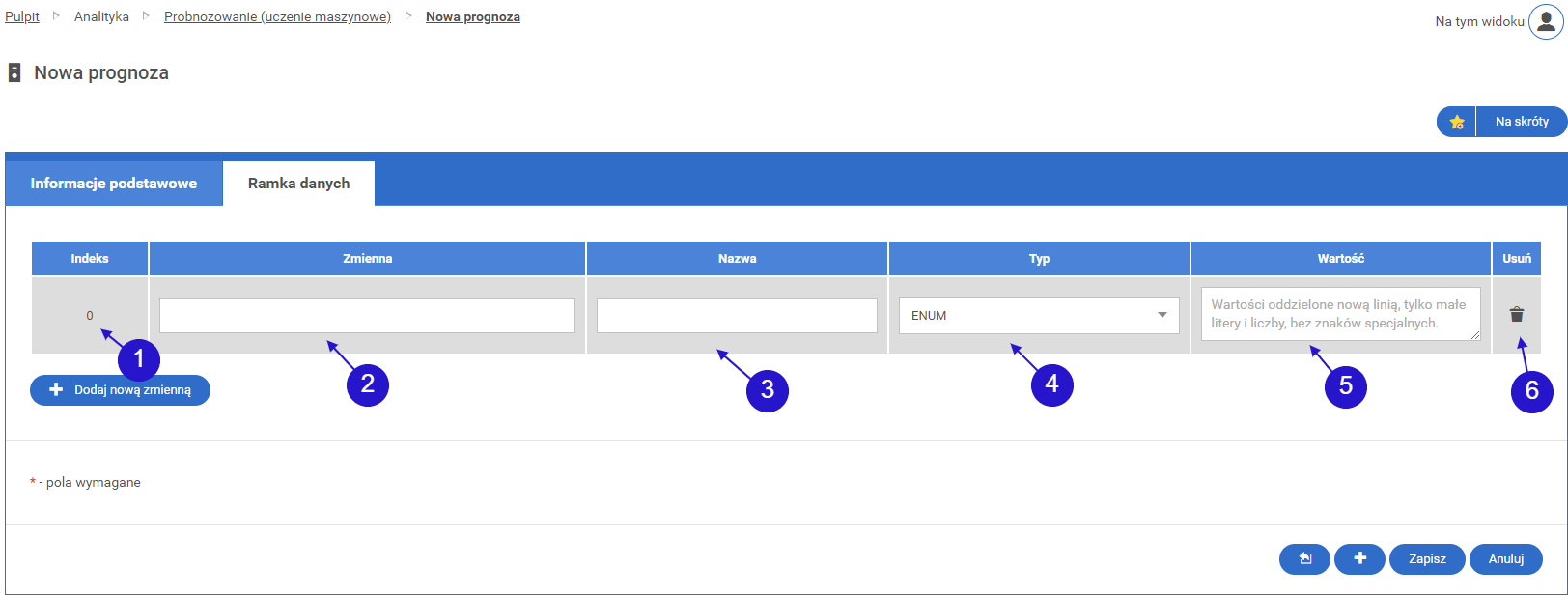This screenshot has height=597, width=1568.
Task: Click the Nowa prognoza breadcrumb link
Action: [472, 16]
